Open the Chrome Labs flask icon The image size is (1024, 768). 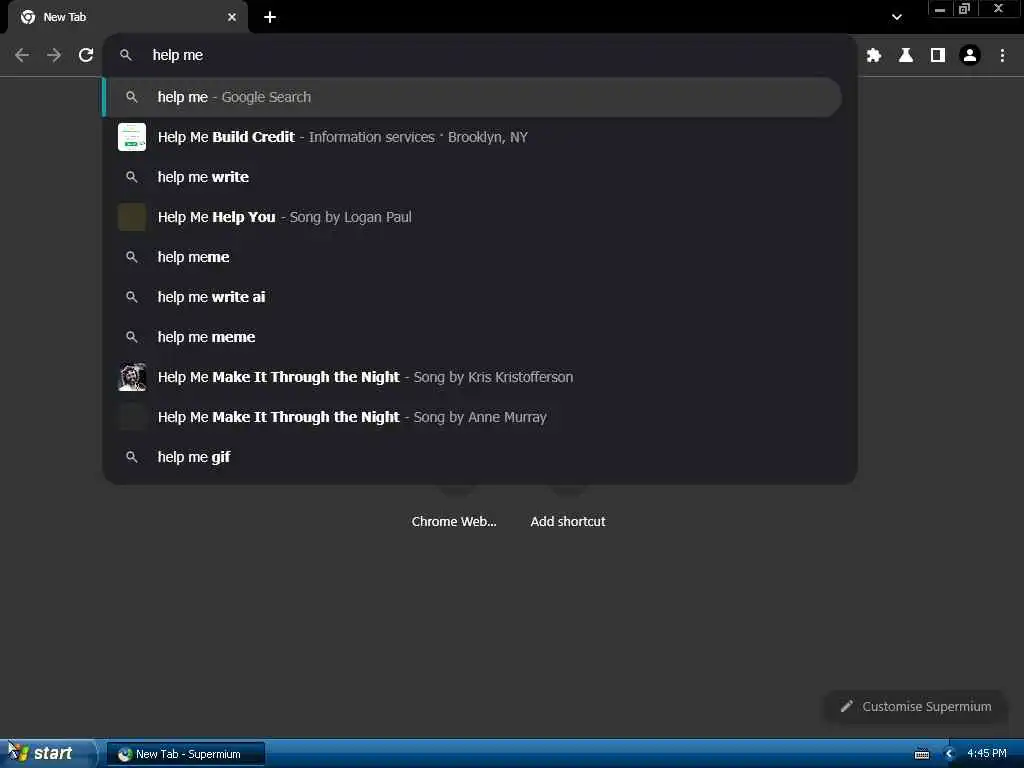click(905, 56)
